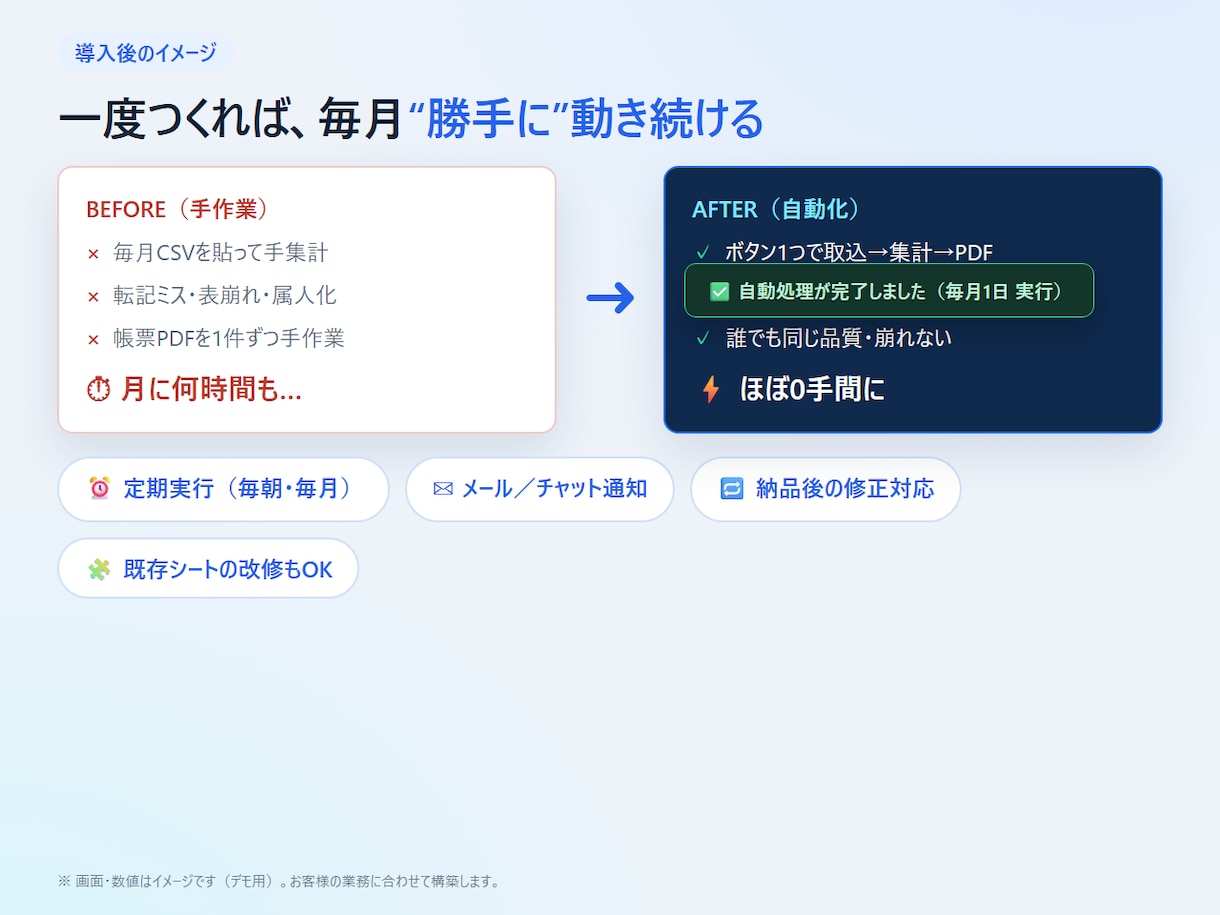This screenshot has height=915, width=1220.
Task: Click the text 誰でも同じ品質・崩れない
Action: pyautogui.click(x=839, y=339)
